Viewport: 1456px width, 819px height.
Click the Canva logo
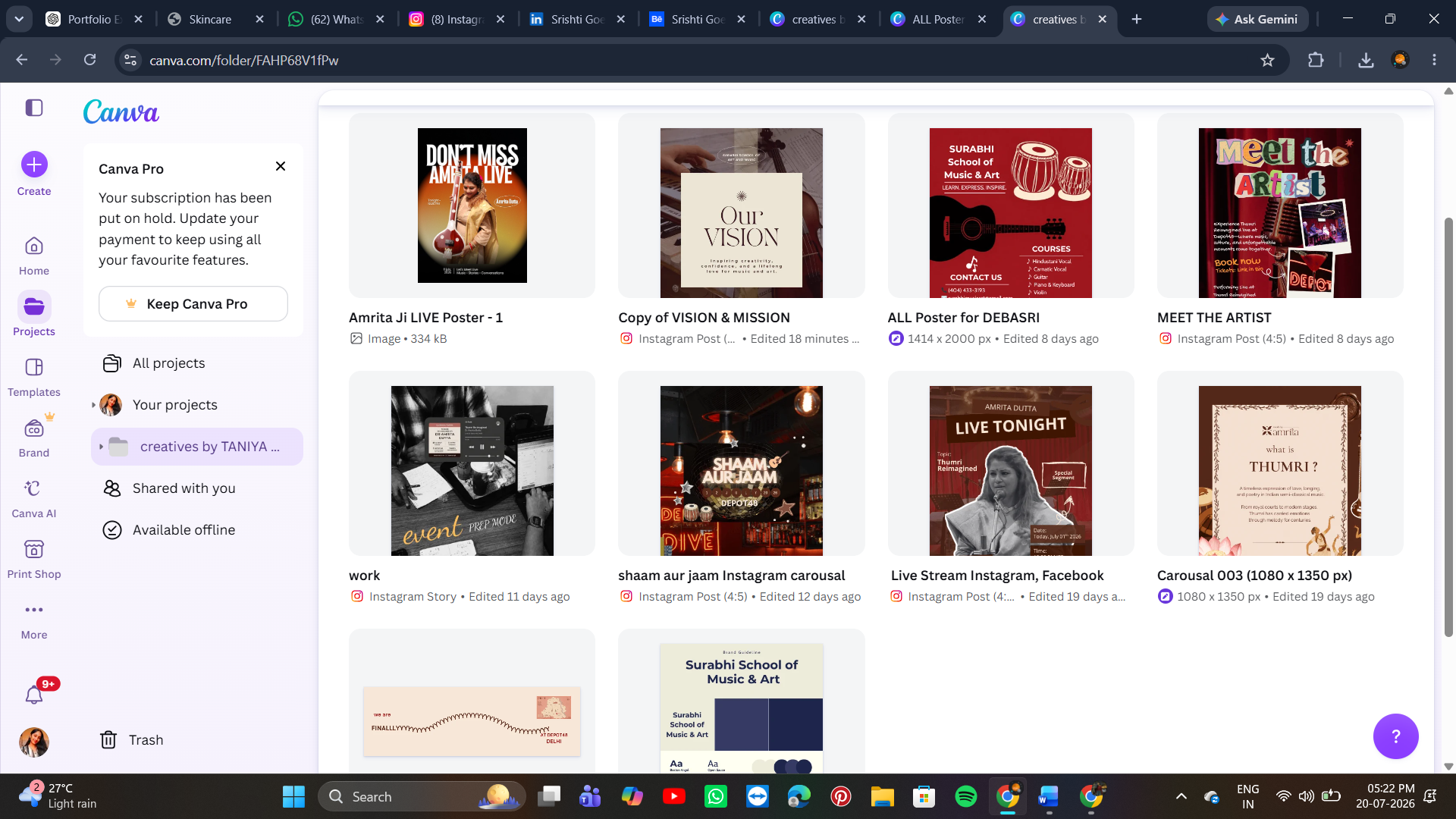(121, 112)
